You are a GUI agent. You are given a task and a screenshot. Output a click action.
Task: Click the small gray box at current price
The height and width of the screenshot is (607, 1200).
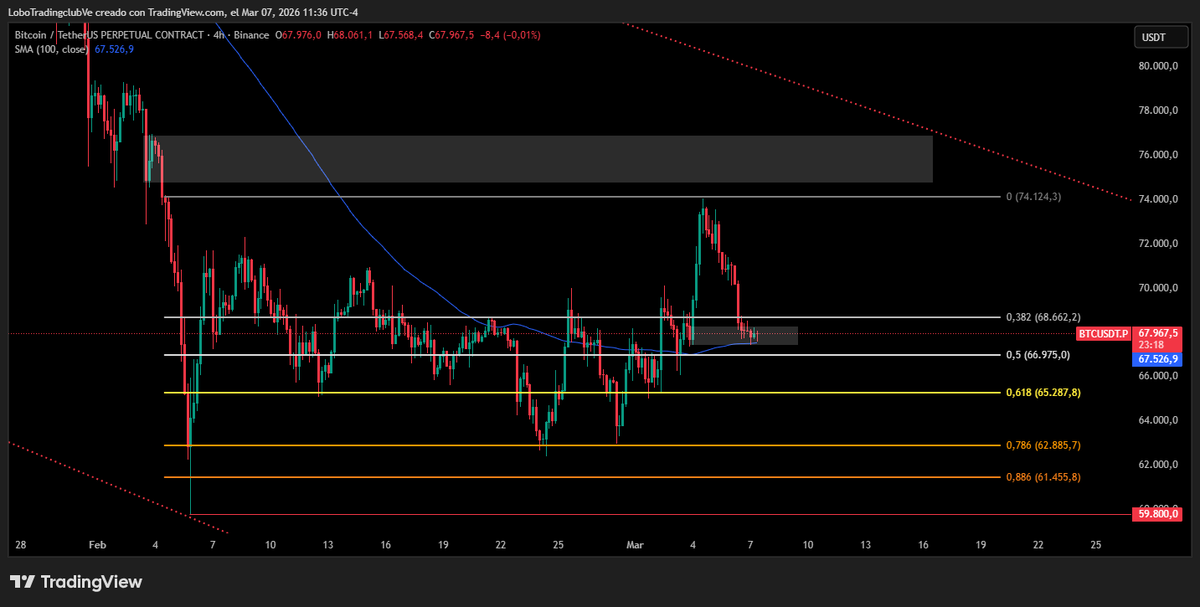pyautogui.click(x=744, y=336)
